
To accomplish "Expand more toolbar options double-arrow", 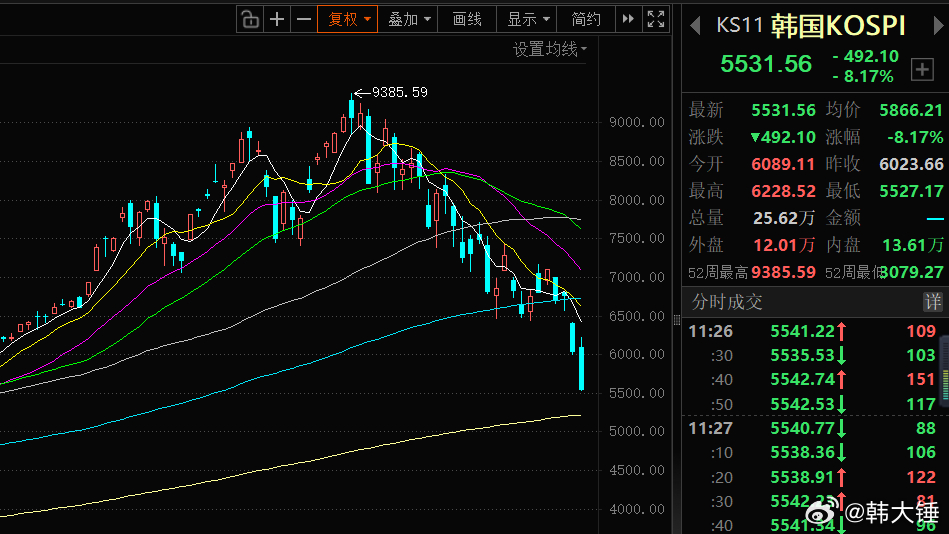I will (628, 19).
